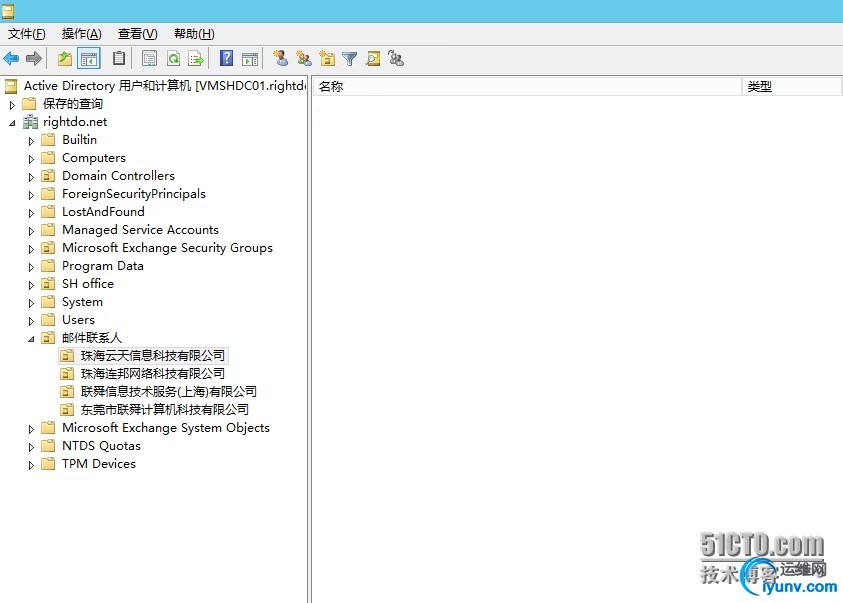The height and width of the screenshot is (603, 843).
Task: Select the TPM Devices label
Action: click(x=99, y=464)
